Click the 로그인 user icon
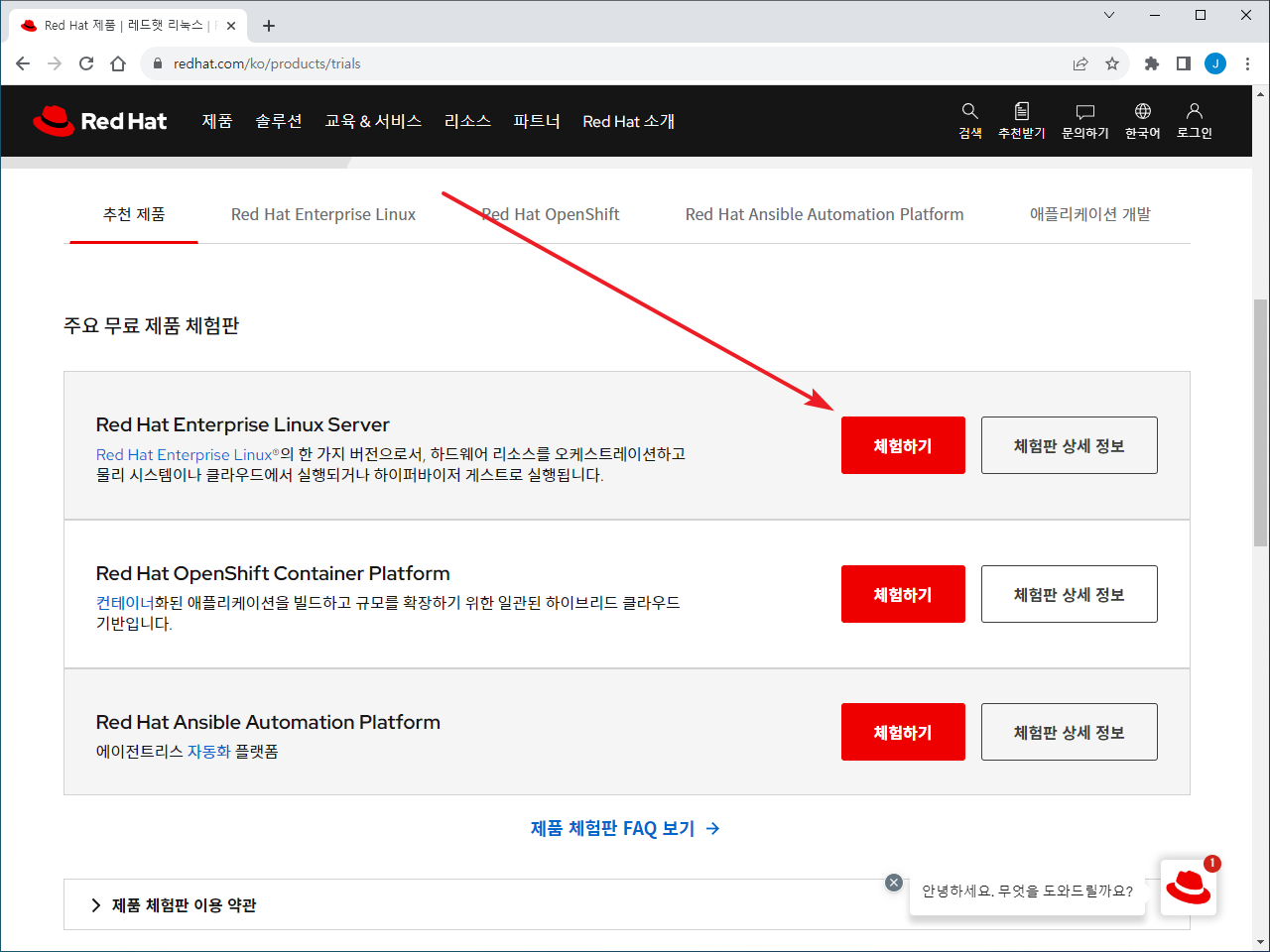 (x=1195, y=120)
